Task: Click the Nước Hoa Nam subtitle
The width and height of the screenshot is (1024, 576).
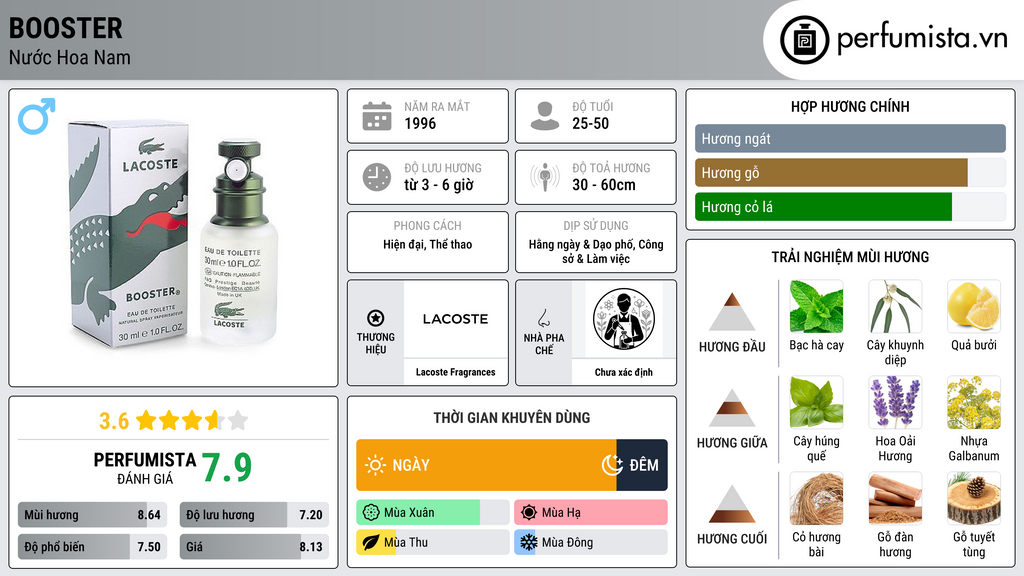Action: tap(69, 58)
